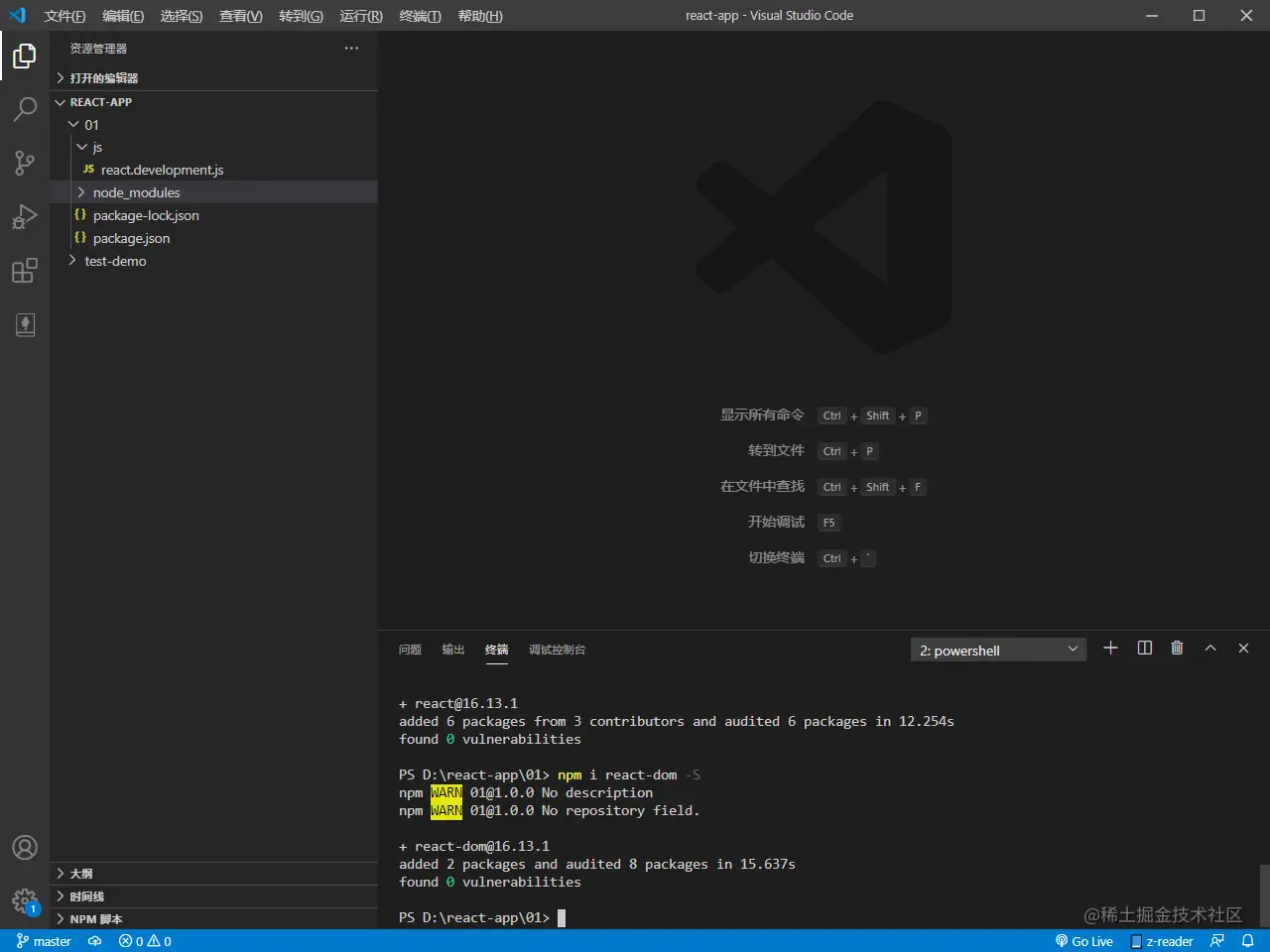This screenshot has height=952, width=1270.
Task: Expand the 大纲 section
Action: pyautogui.click(x=213, y=874)
